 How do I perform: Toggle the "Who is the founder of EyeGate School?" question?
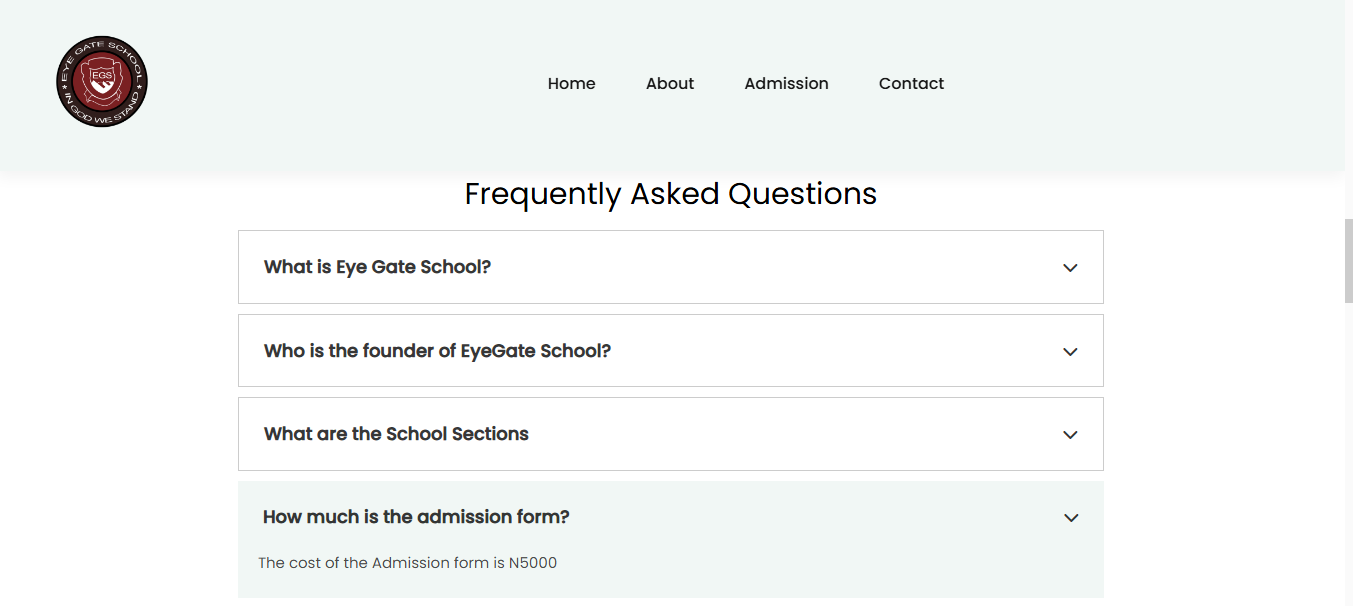point(437,351)
